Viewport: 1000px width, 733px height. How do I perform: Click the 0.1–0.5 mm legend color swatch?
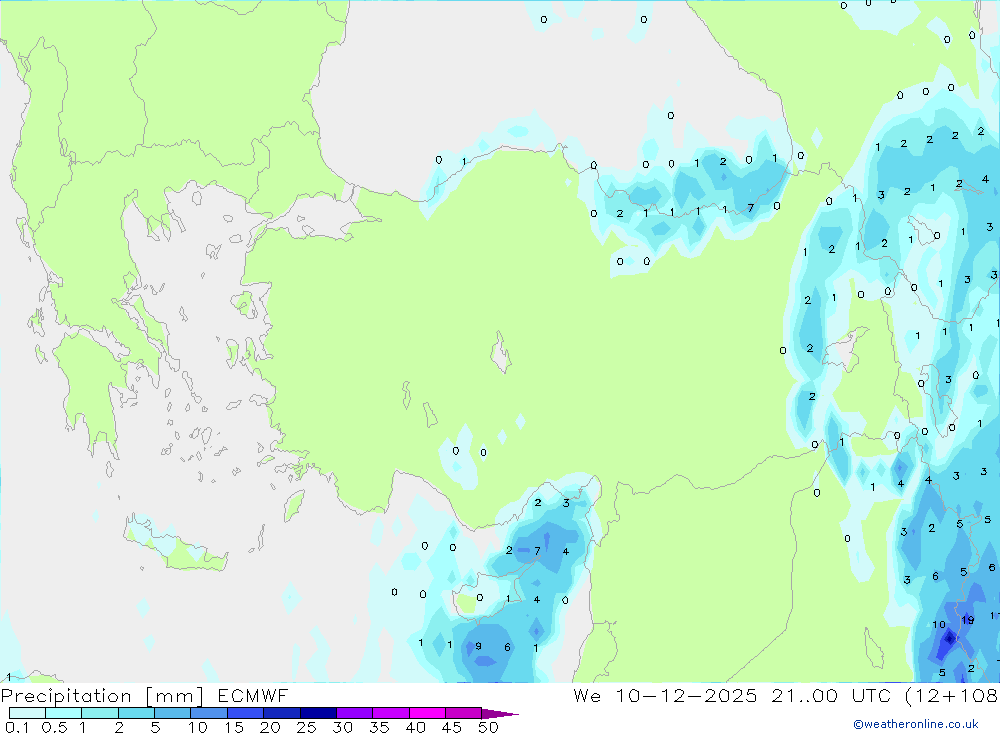27,713
